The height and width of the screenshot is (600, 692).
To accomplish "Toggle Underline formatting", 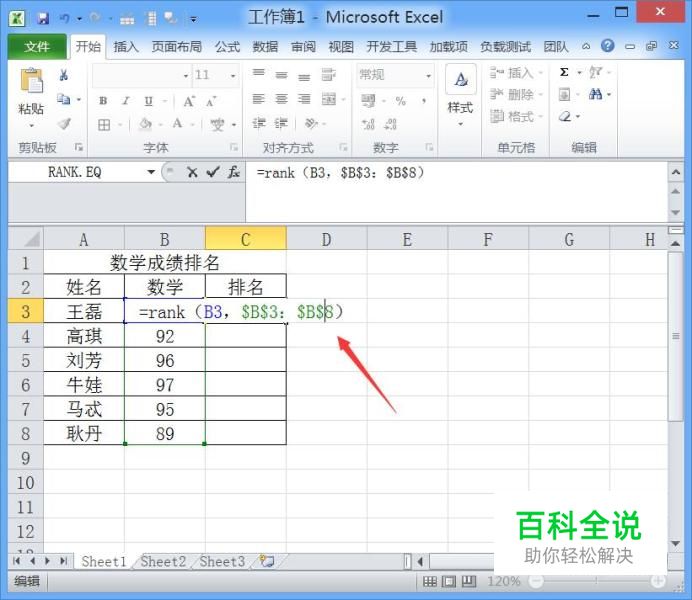I will coord(148,101).
